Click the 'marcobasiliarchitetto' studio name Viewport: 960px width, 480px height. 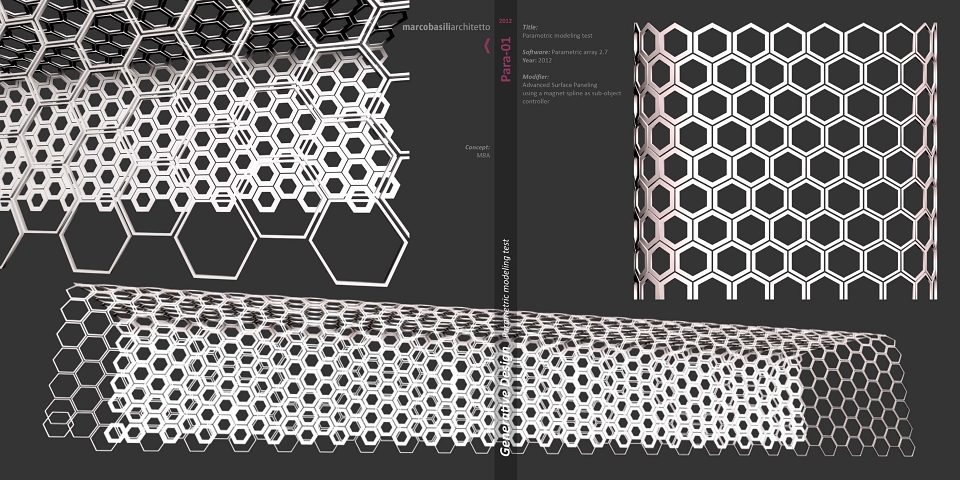click(x=446, y=27)
